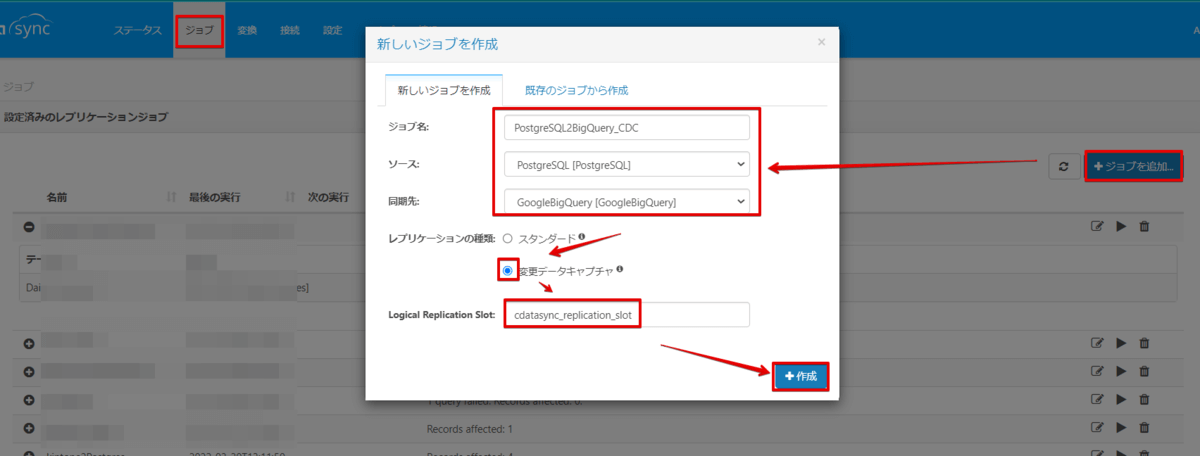Run the expanded first job row
Image resolution: width=1200 pixels, height=456 pixels.
coord(1121,227)
